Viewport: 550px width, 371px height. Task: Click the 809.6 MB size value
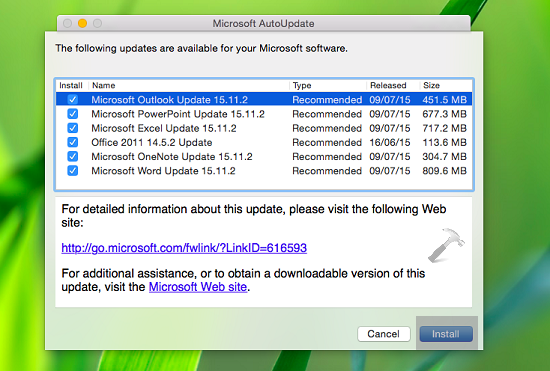coord(444,171)
